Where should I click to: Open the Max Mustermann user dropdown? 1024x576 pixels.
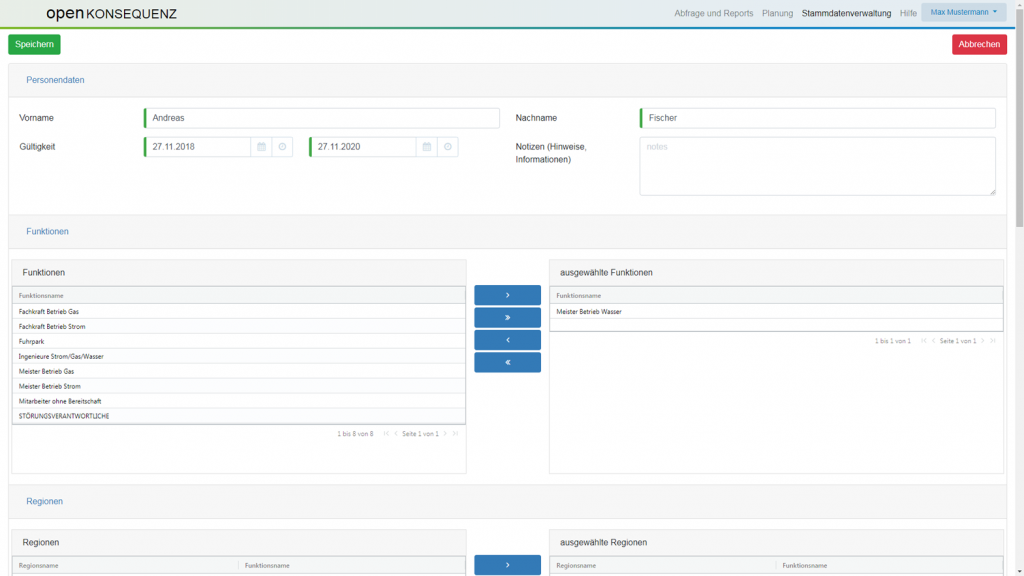(963, 12)
